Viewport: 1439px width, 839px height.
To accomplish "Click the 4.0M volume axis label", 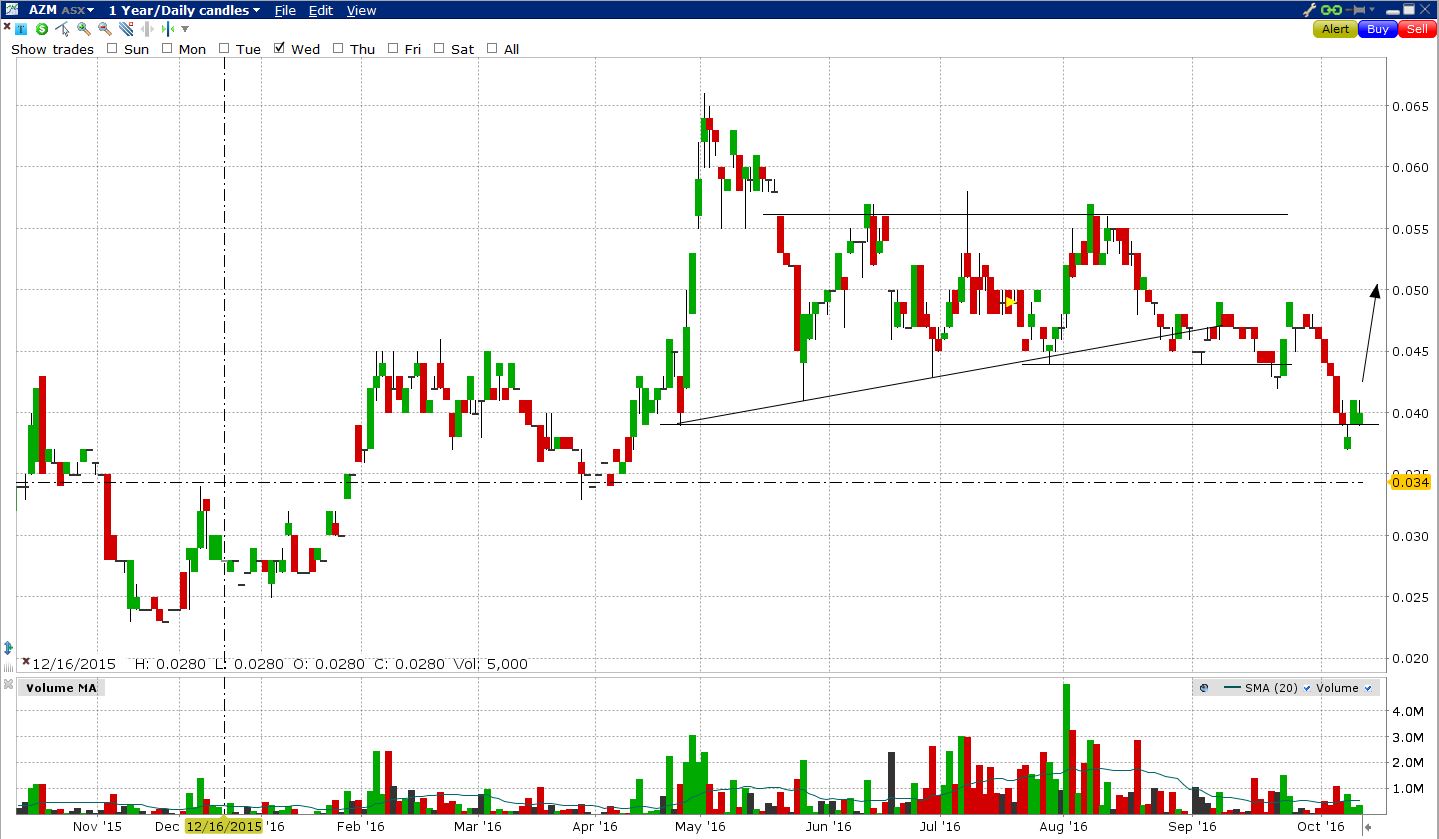I will coord(1408,711).
